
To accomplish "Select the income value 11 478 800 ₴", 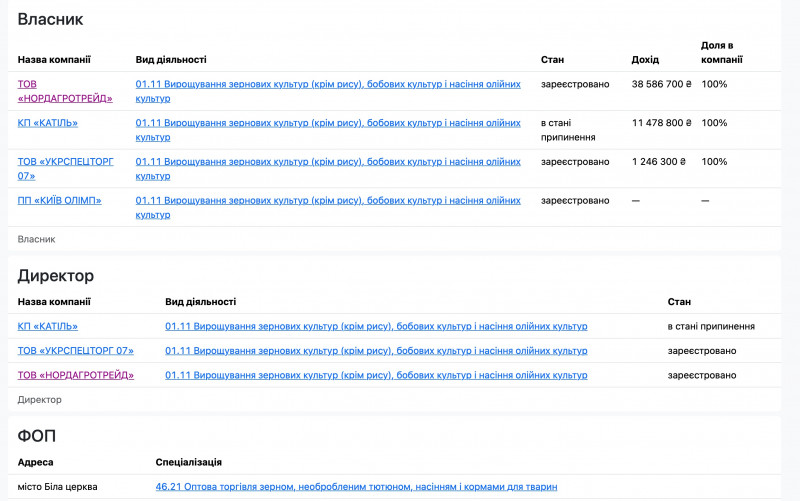I will (661, 123).
